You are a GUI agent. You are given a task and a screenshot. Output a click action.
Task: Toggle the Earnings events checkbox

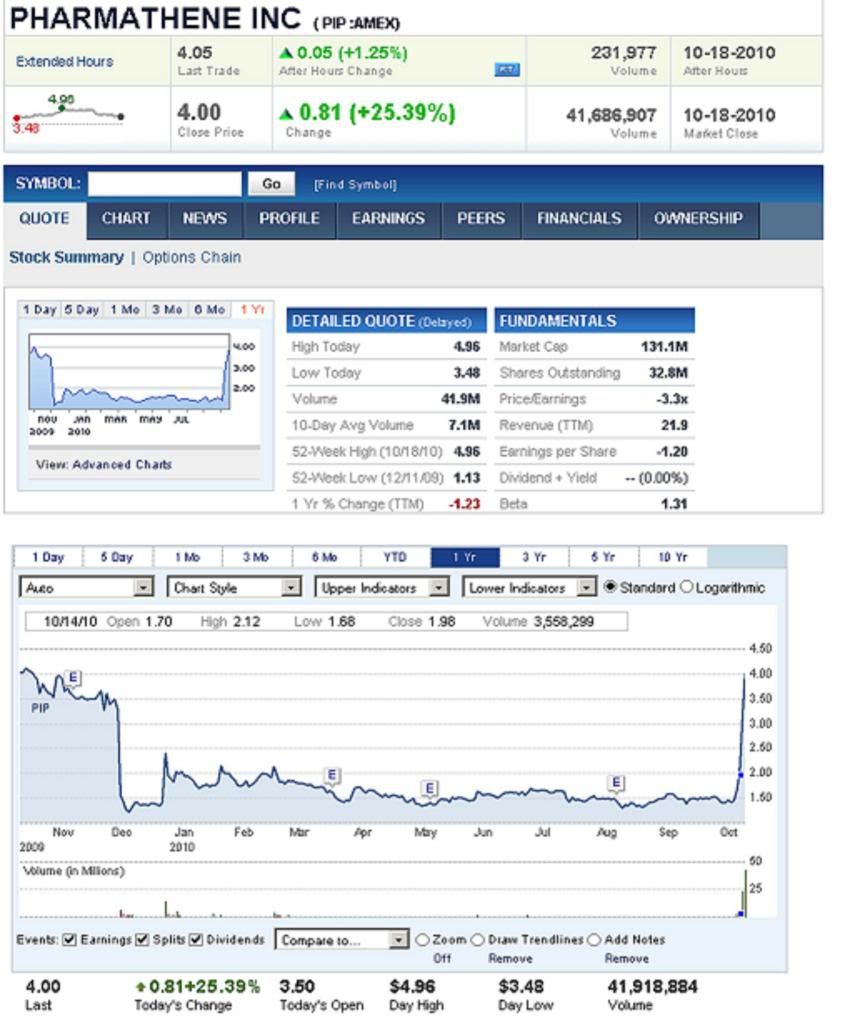(x=69, y=940)
